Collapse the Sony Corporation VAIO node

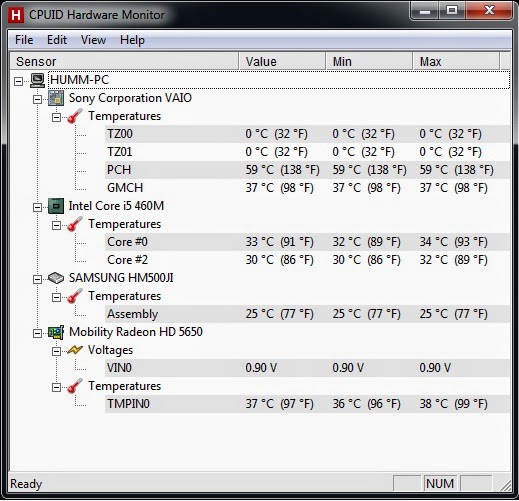point(38,99)
